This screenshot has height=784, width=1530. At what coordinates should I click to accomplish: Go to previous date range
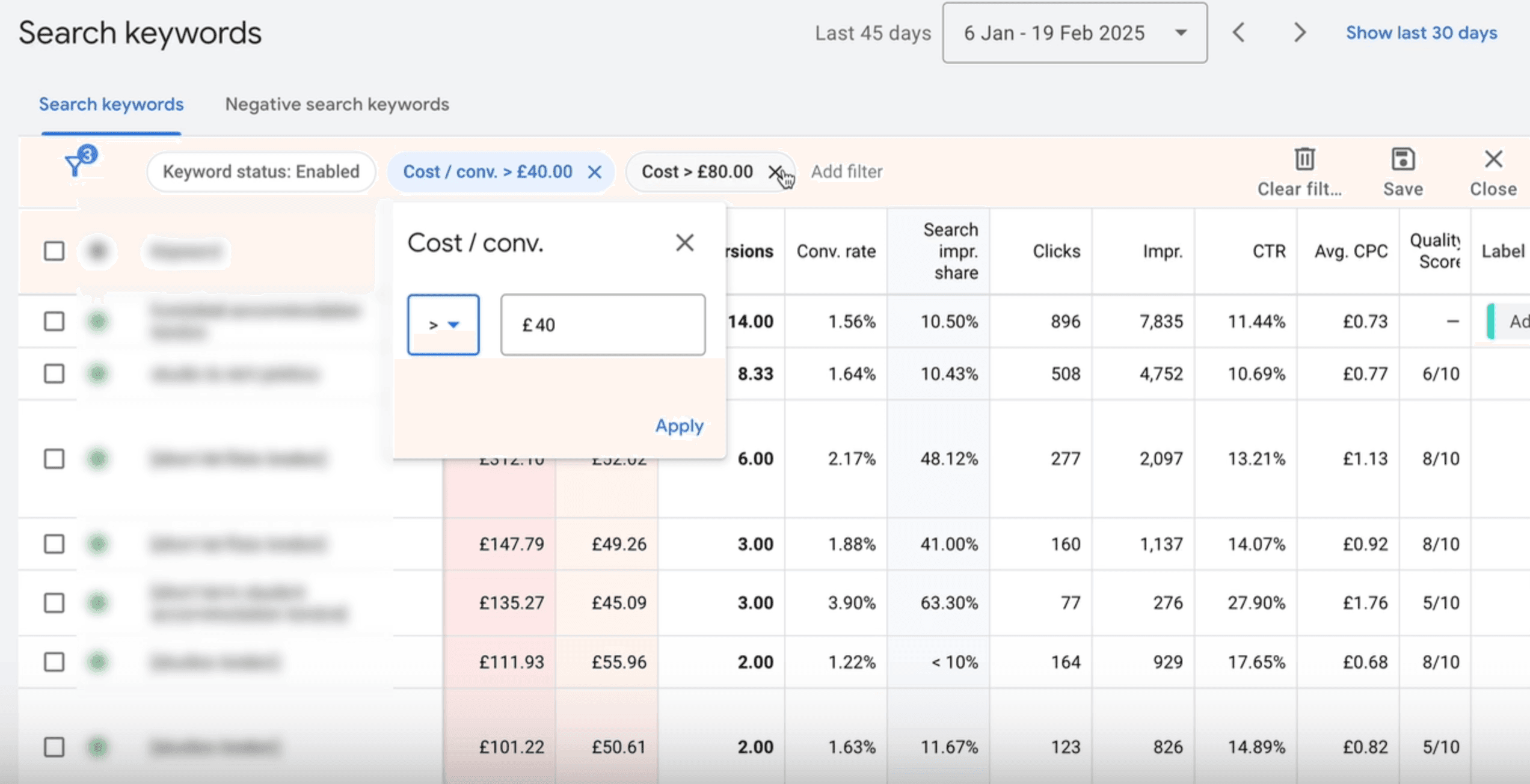pyautogui.click(x=1238, y=32)
